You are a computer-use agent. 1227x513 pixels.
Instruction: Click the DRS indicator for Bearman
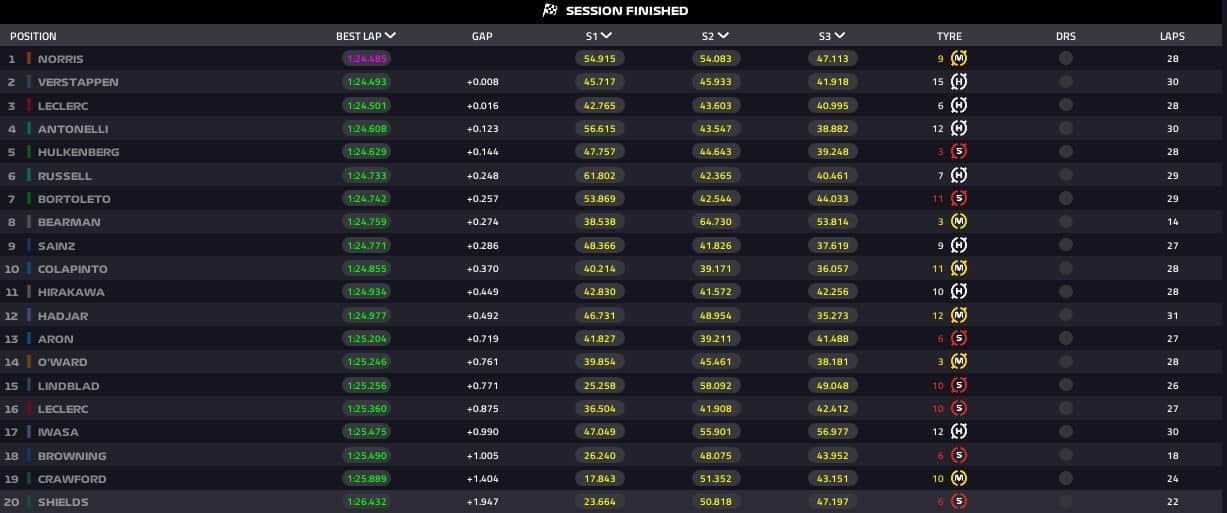pos(1066,222)
